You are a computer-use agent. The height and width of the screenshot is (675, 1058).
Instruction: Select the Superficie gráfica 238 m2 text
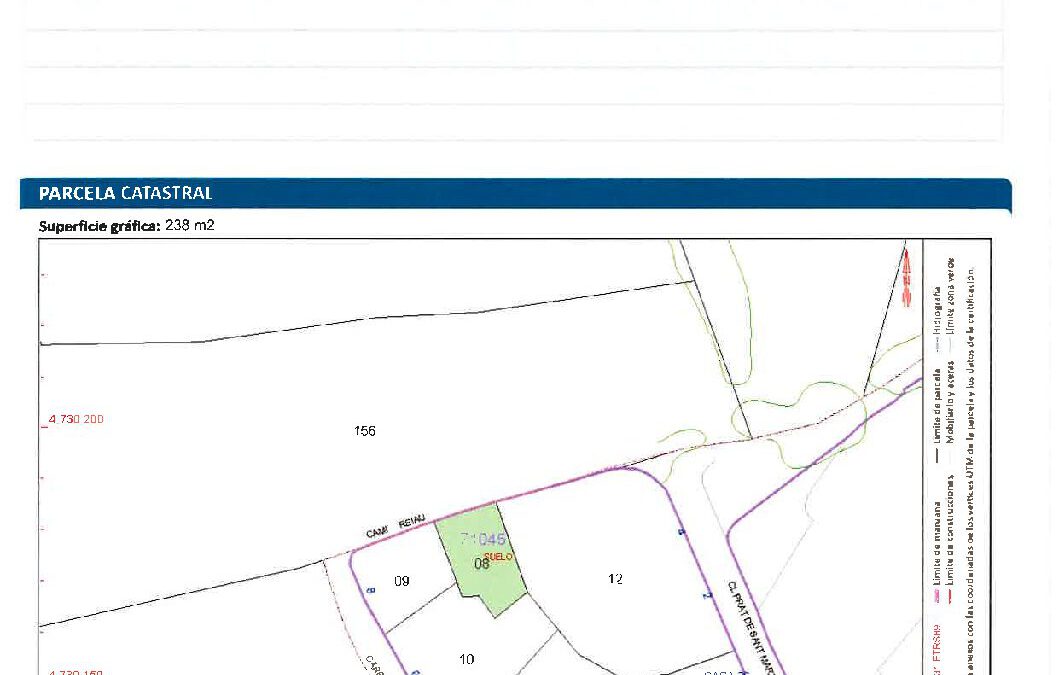(x=127, y=225)
